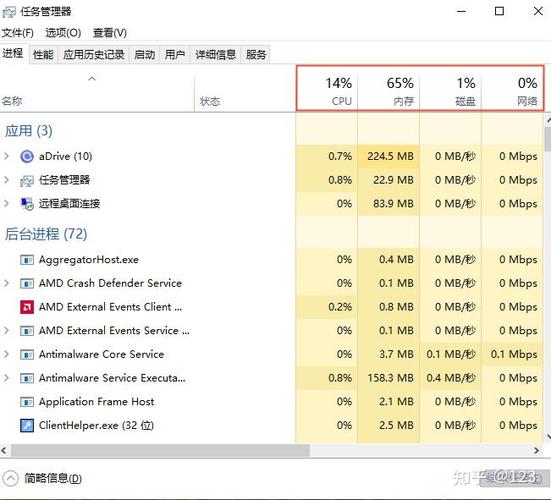Click the aDrive app icon
Image resolution: width=551 pixels, height=500 pixels.
pyautogui.click(x=27, y=156)
